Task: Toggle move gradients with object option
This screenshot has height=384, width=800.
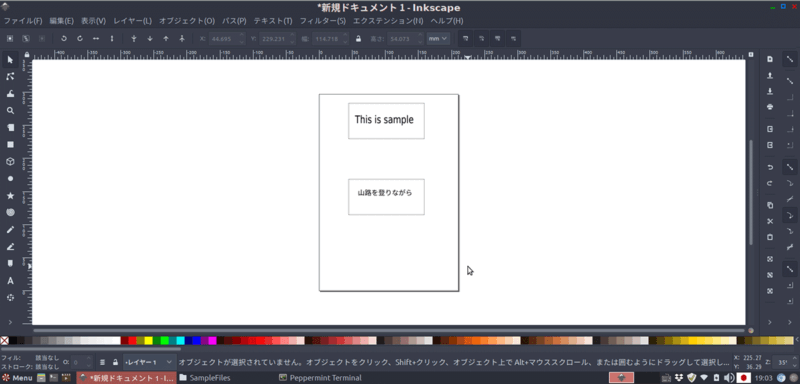Action: point(497,38)
